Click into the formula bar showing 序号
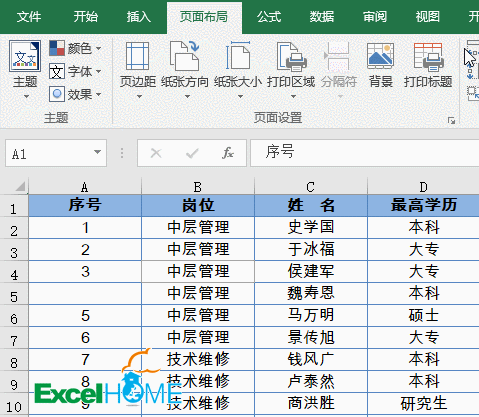 click(x=364, y=153)
